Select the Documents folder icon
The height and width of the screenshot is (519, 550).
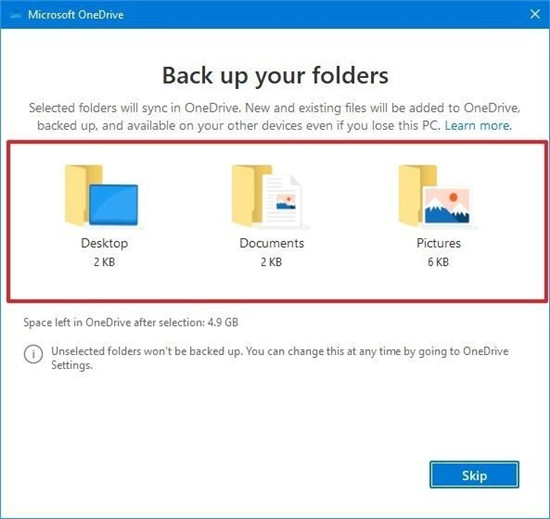pos(267,196)
